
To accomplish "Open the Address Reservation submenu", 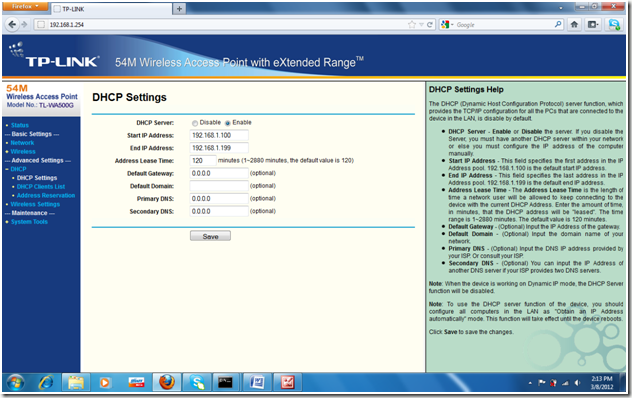I will [x=46, y=196].
